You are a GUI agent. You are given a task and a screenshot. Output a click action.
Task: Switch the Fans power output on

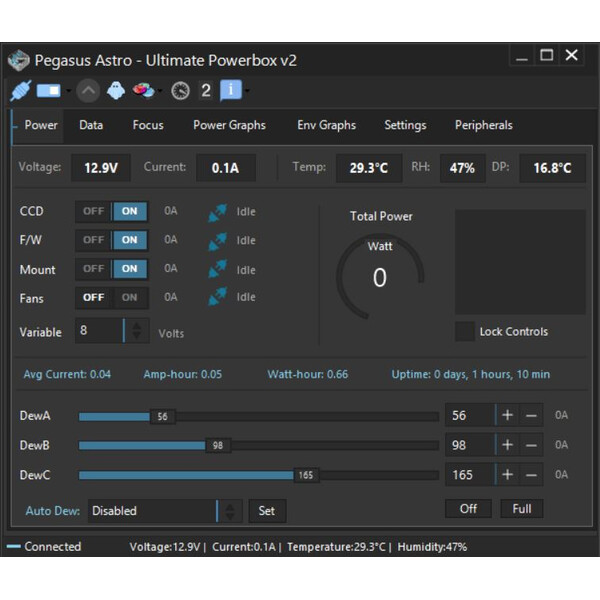130,297
